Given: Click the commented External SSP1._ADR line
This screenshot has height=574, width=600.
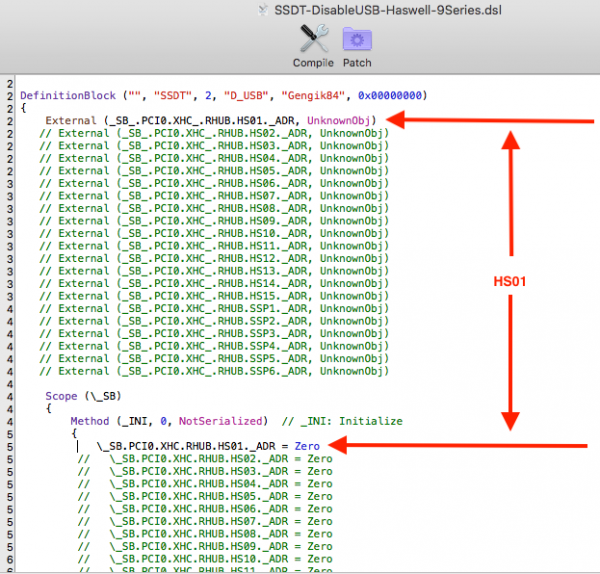Looking at the screenshot, I should pyautogui.click(x=214, y=308).
